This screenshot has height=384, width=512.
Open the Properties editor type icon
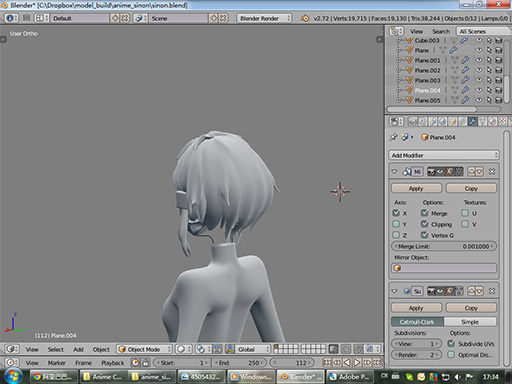[x=396, y=122]
